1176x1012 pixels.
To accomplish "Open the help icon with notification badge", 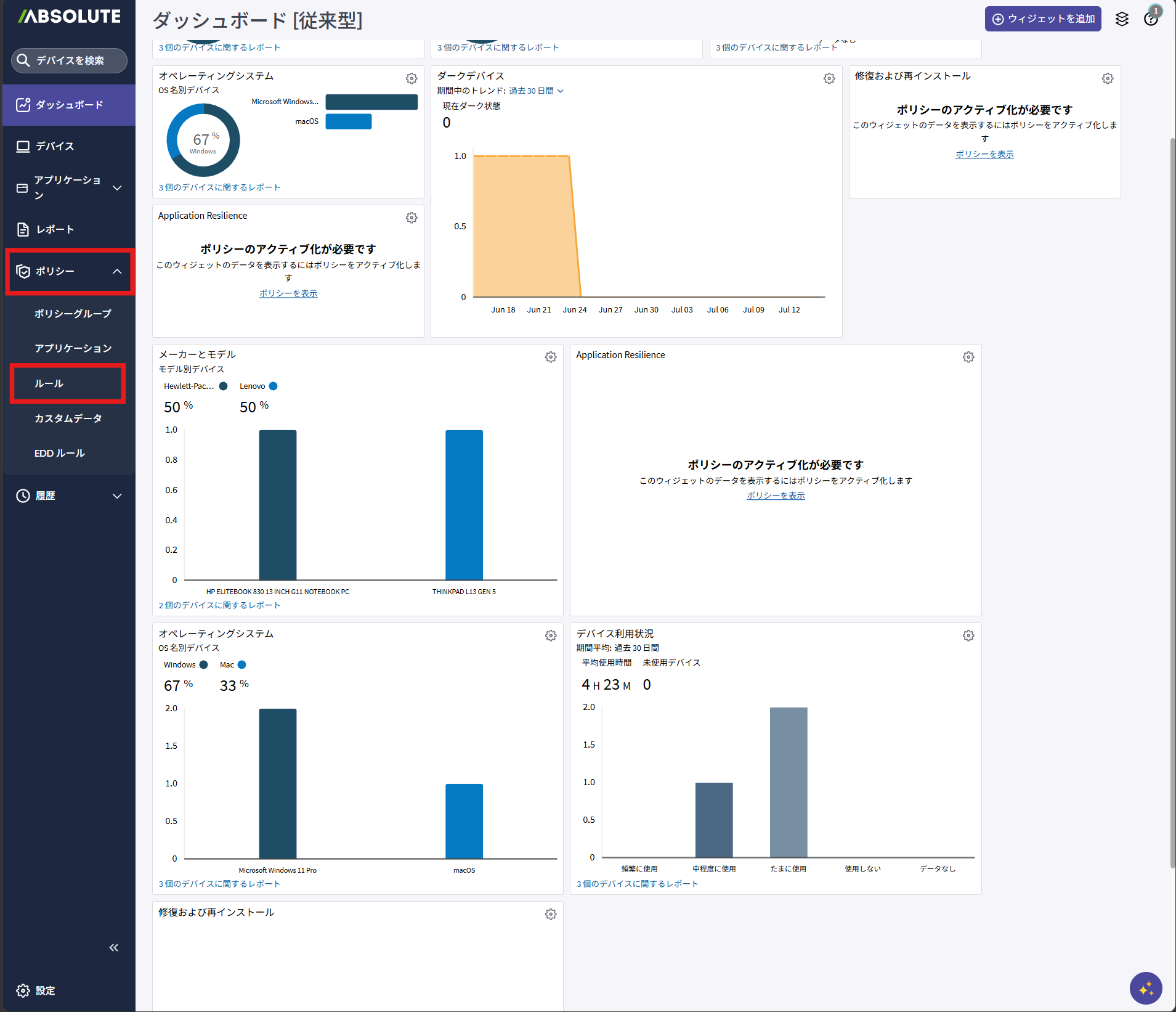I will 1151,18.
